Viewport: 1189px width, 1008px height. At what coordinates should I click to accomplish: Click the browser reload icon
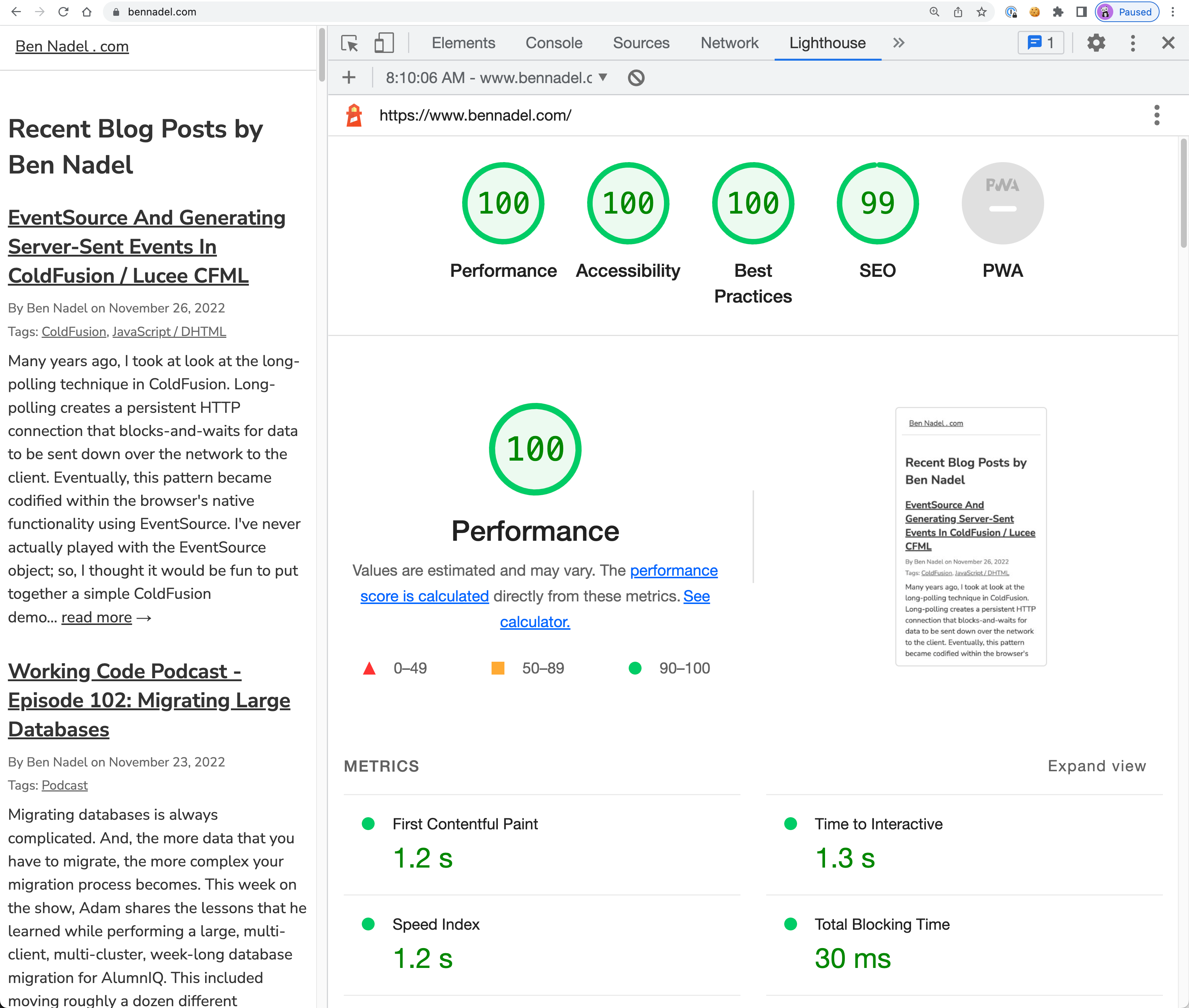64,12
